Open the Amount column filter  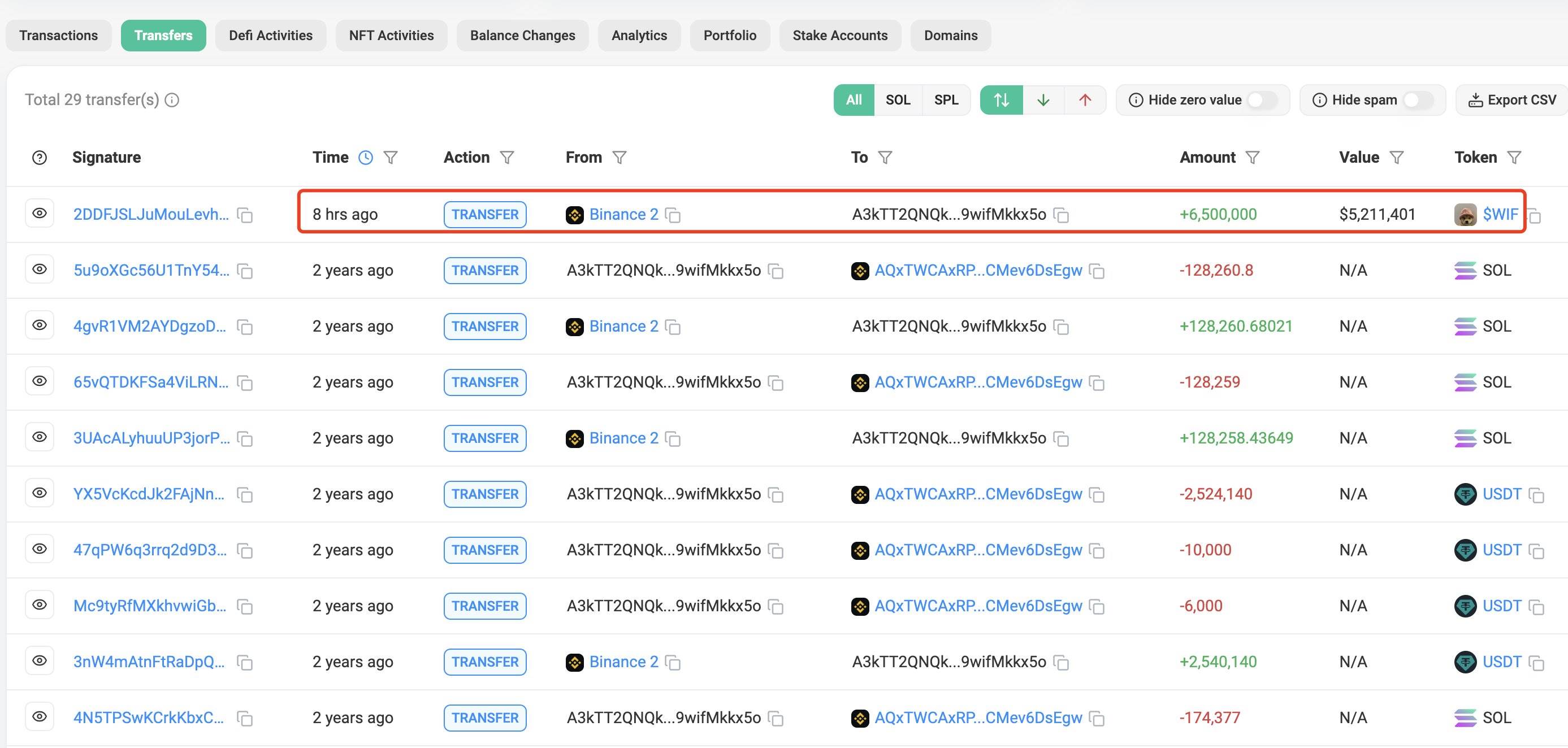click(1252, 158)
